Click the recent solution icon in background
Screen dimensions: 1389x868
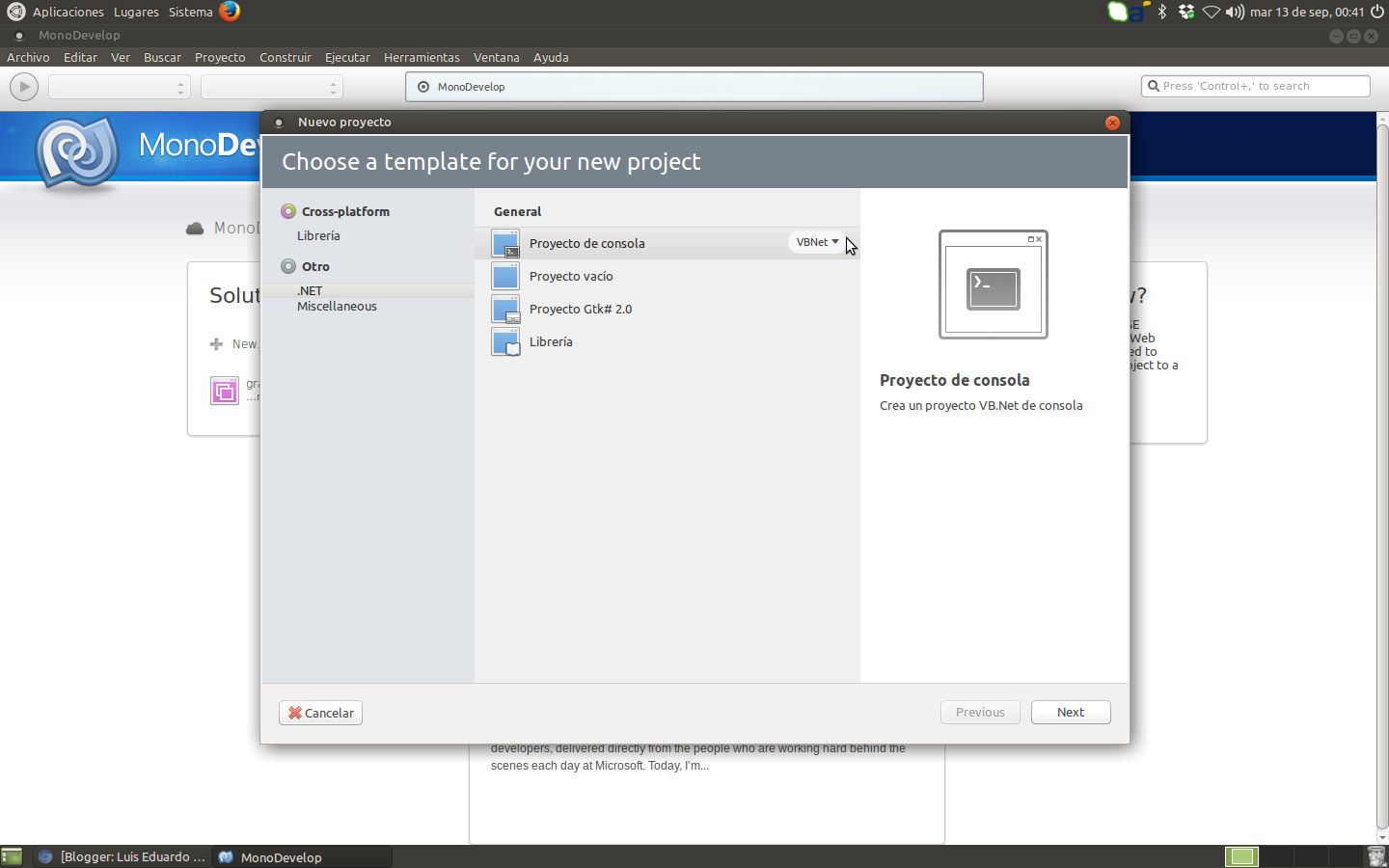225,391
